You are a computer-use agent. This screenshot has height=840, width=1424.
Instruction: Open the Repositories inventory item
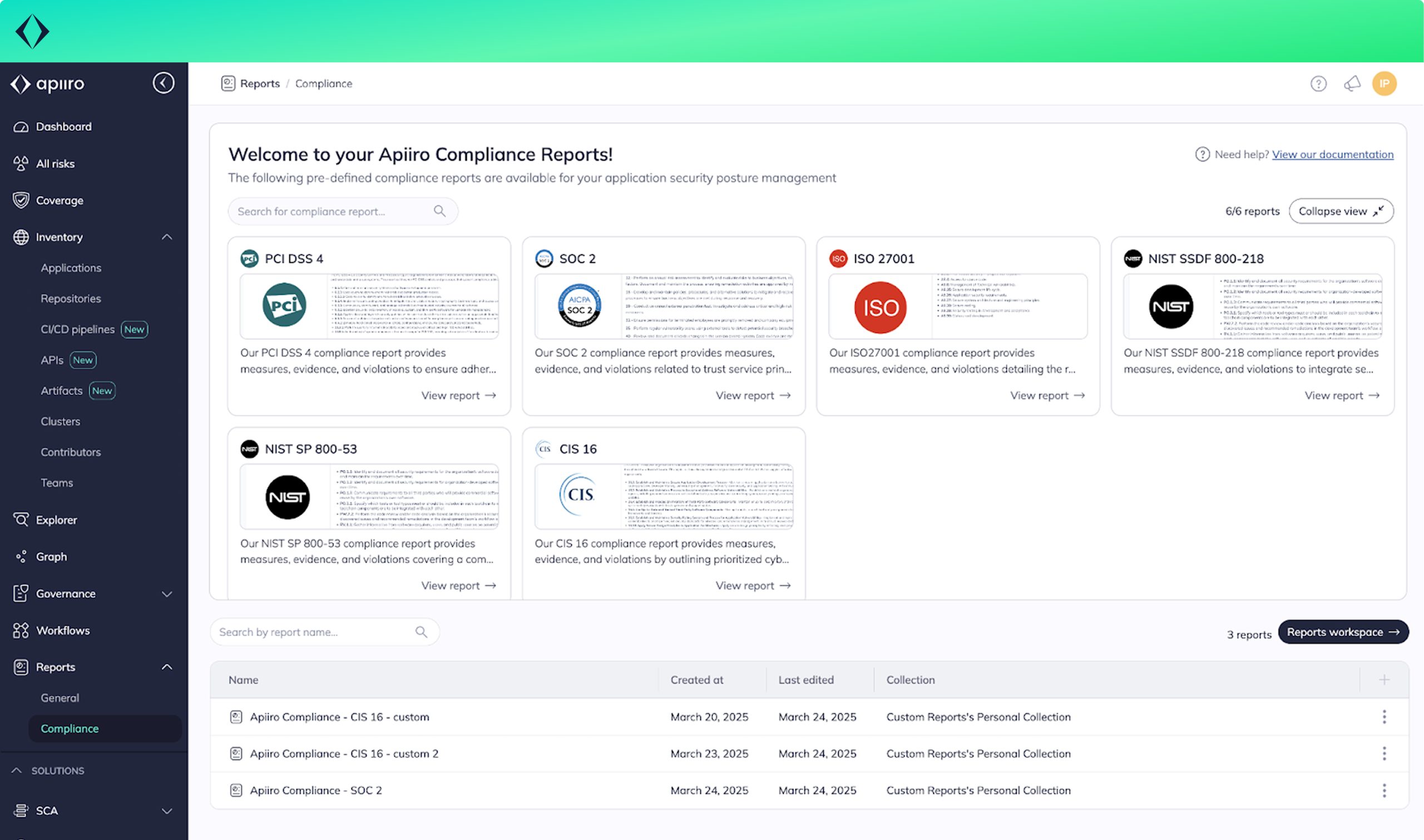click(71, 298)
